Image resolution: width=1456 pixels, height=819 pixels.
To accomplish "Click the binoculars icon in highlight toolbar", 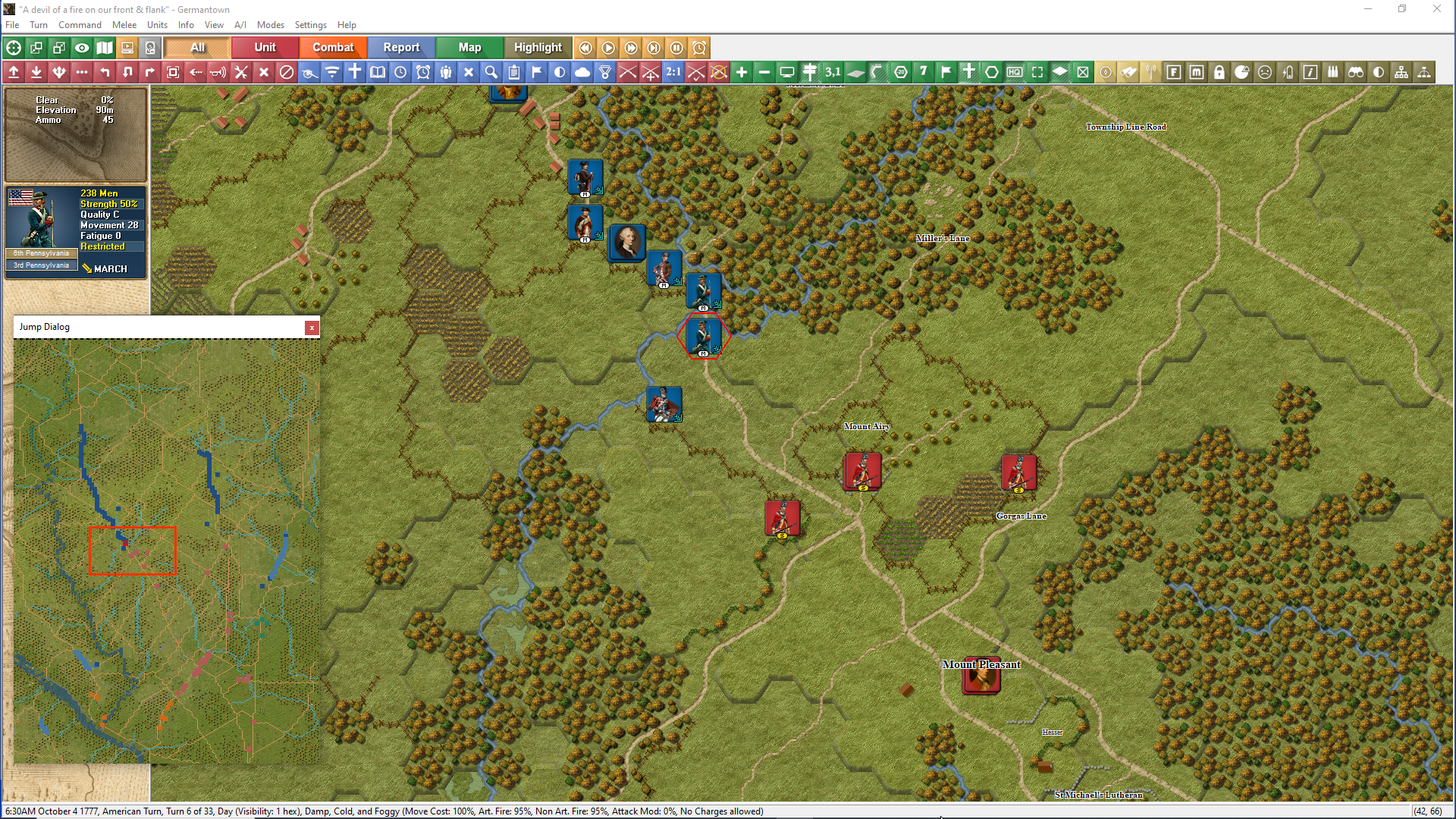I will point(1356,72).
